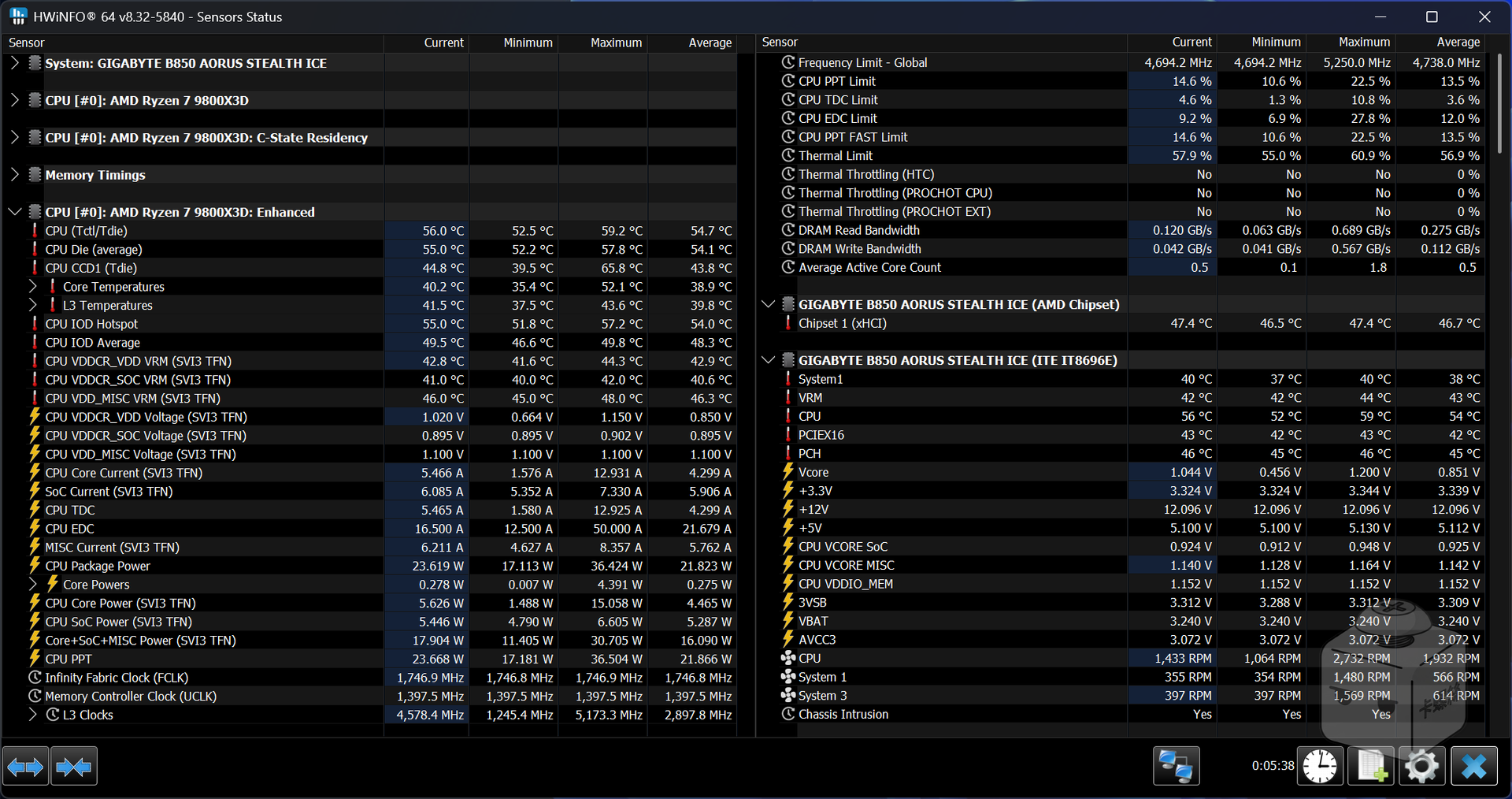Screen dimensions: 1512x799
Task: Click lightning icon beside Vcore
Action: (788, 472)
